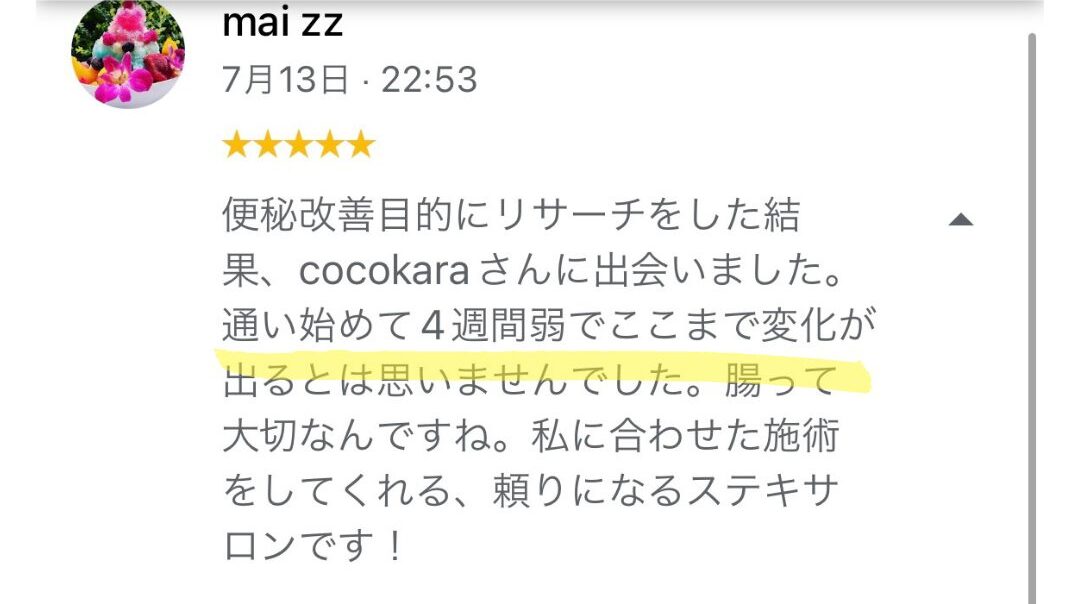
Task: Click the time 22:53
Action: point(429,79)
